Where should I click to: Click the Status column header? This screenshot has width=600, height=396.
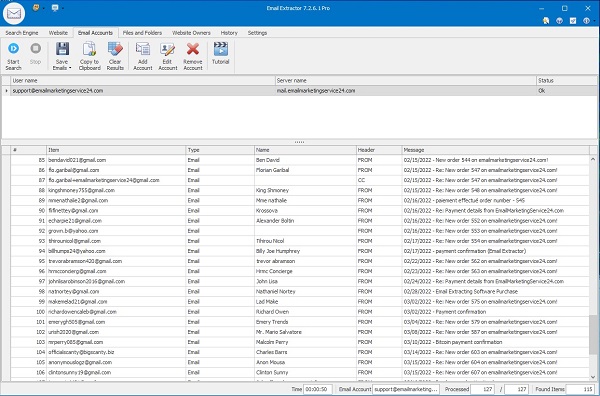pyautogui.click(x=567, y=80)
